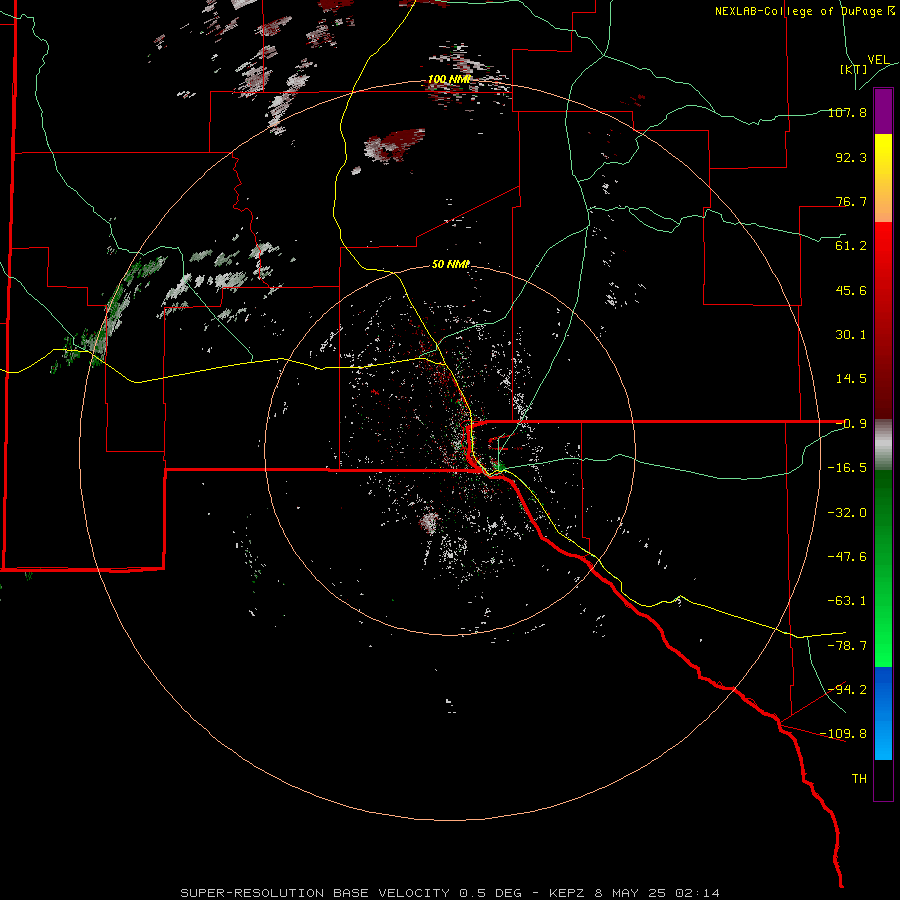Click the purple segment of velocity color bar
This screenshot has width=900, height=900.
pos(883,111)
